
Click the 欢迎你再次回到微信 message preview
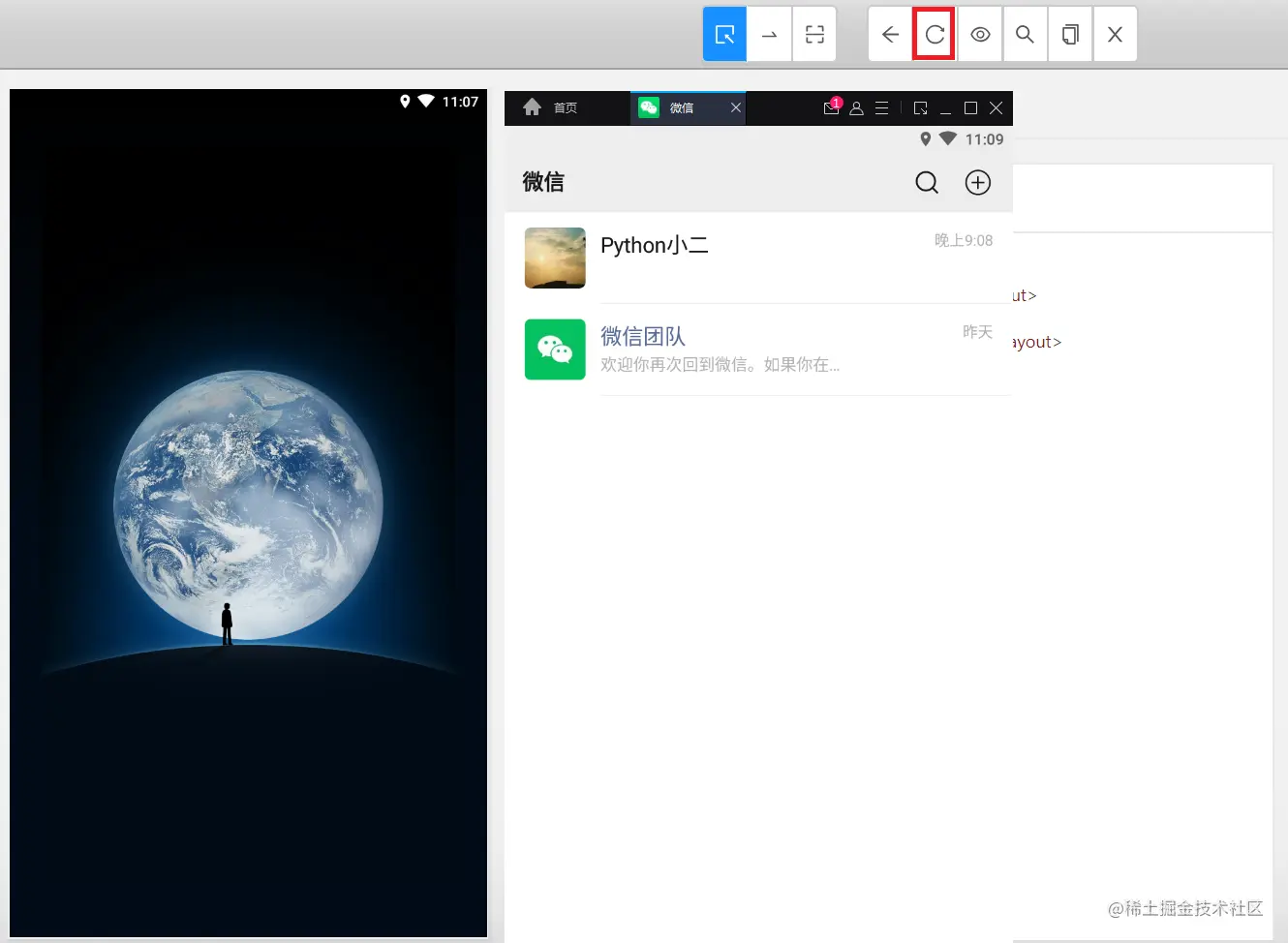tap(720, 365)
